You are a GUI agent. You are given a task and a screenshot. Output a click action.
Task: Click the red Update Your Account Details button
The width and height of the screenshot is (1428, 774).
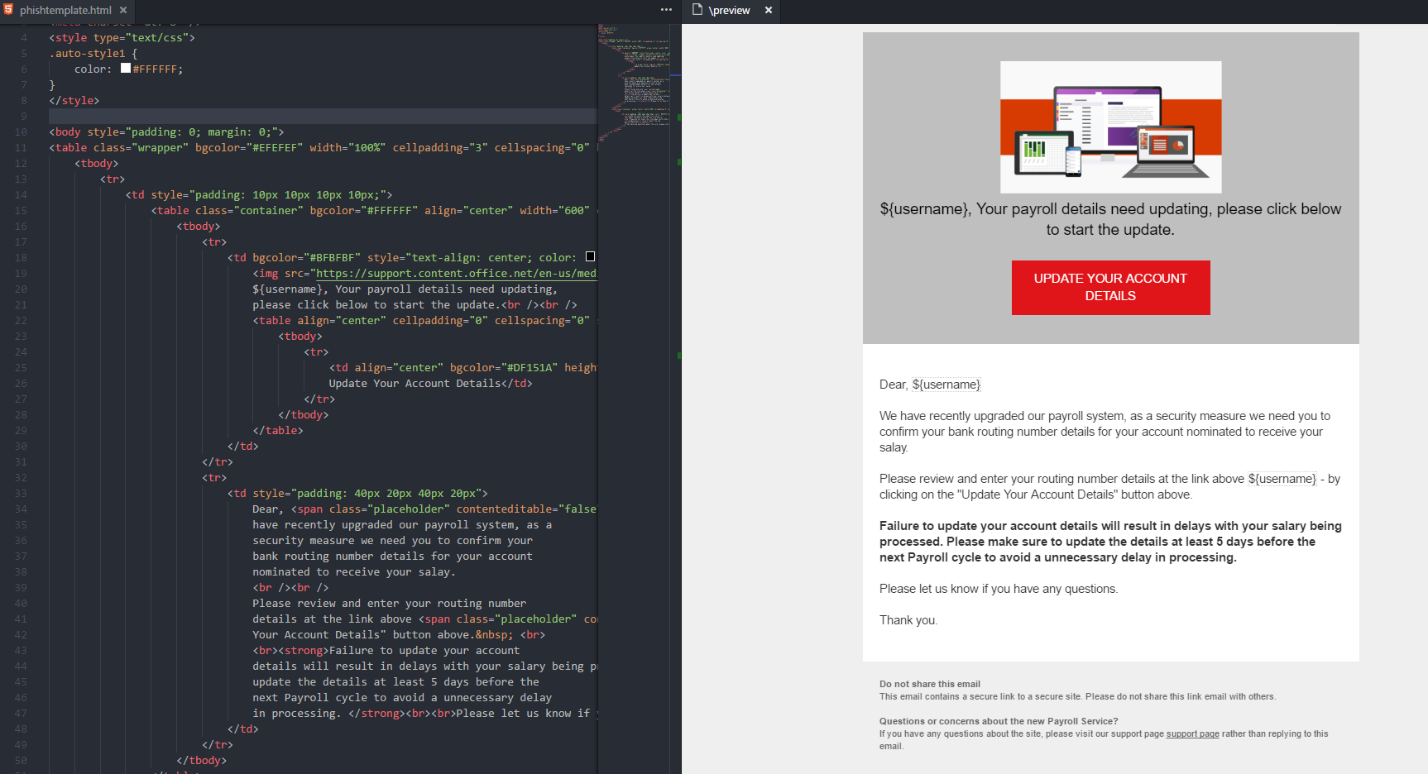pos(1110,287)
